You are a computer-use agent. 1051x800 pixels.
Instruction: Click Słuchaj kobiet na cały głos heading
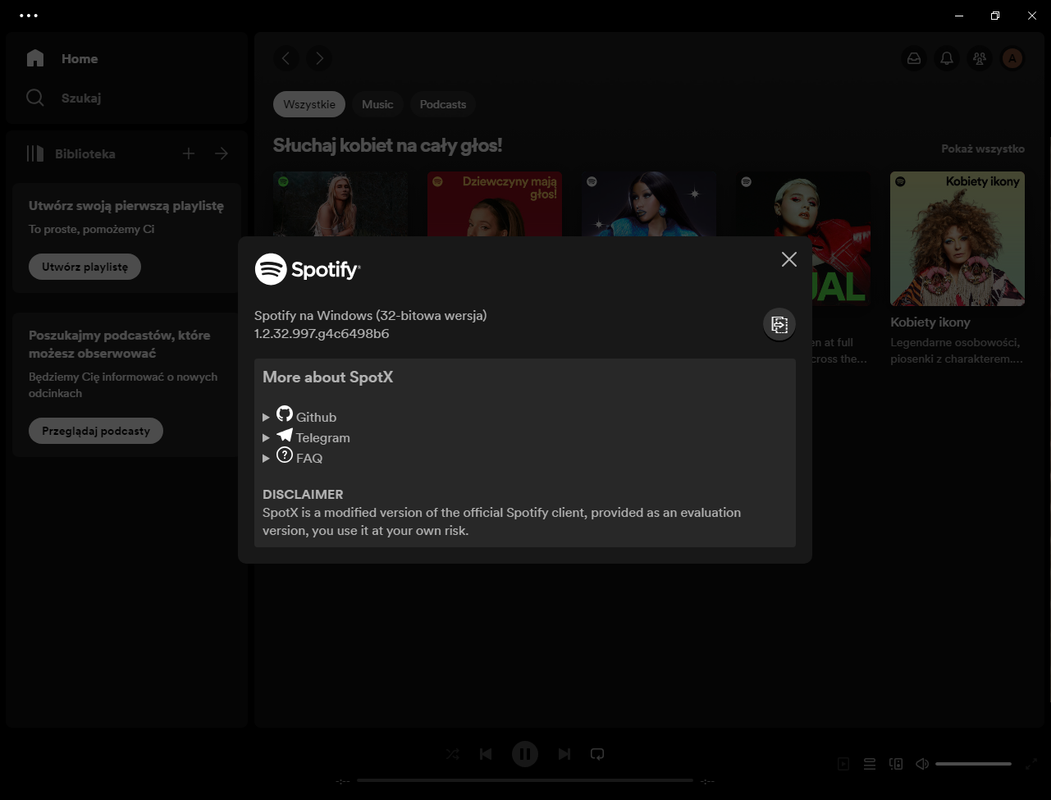387,145
